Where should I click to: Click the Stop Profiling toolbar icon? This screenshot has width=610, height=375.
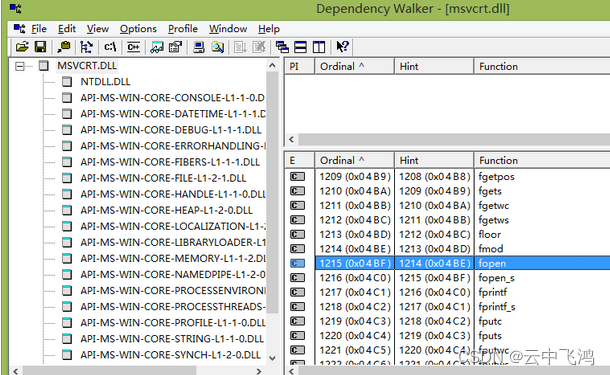tap(259, 47)
